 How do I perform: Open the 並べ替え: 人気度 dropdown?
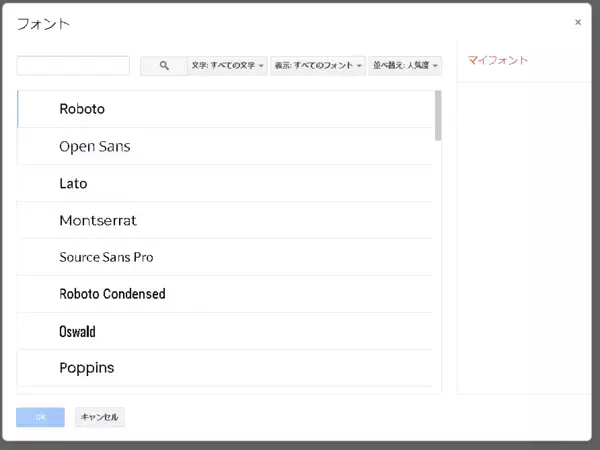click(405, 65)
